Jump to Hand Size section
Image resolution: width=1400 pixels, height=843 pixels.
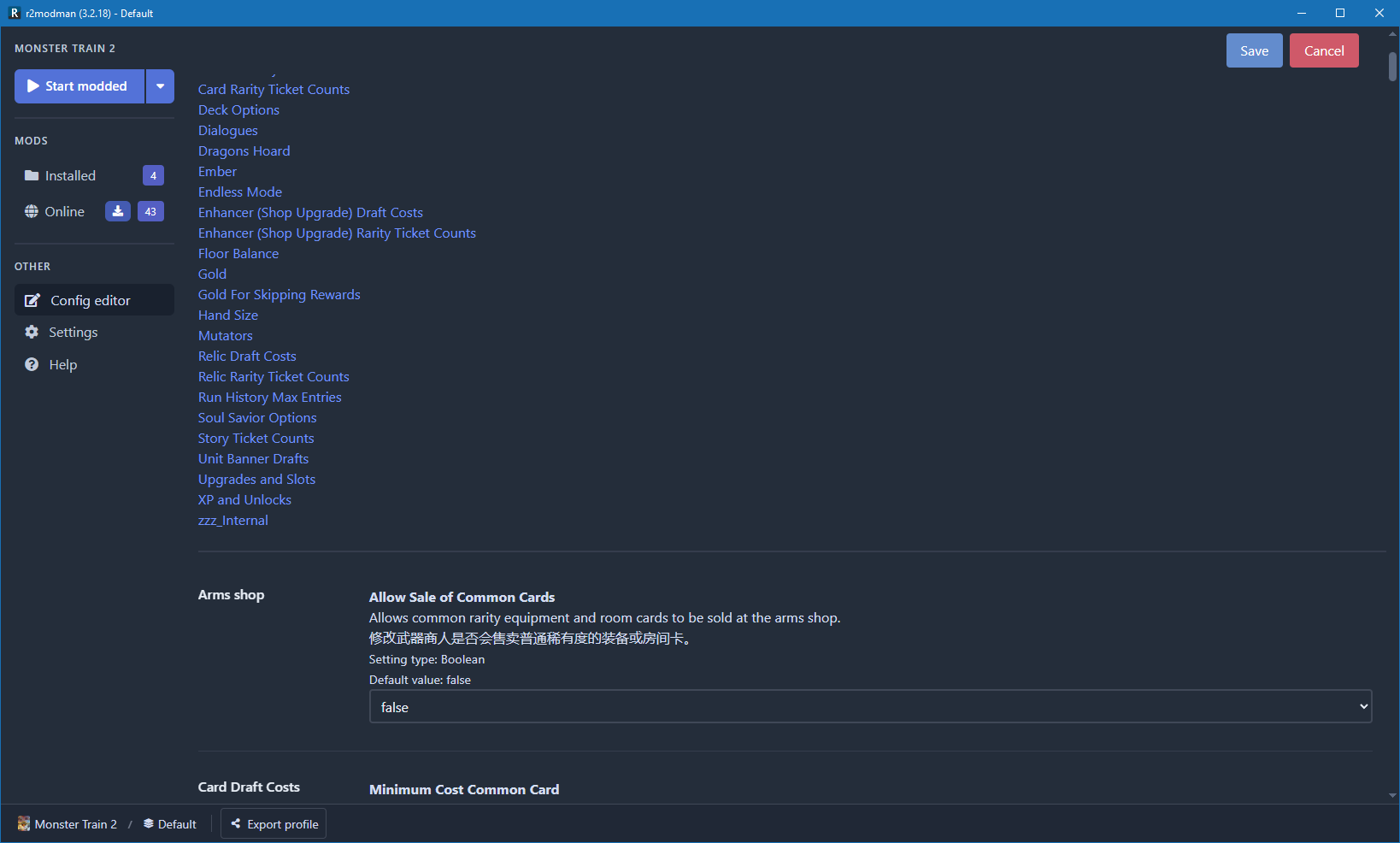[x=228, y=315]
